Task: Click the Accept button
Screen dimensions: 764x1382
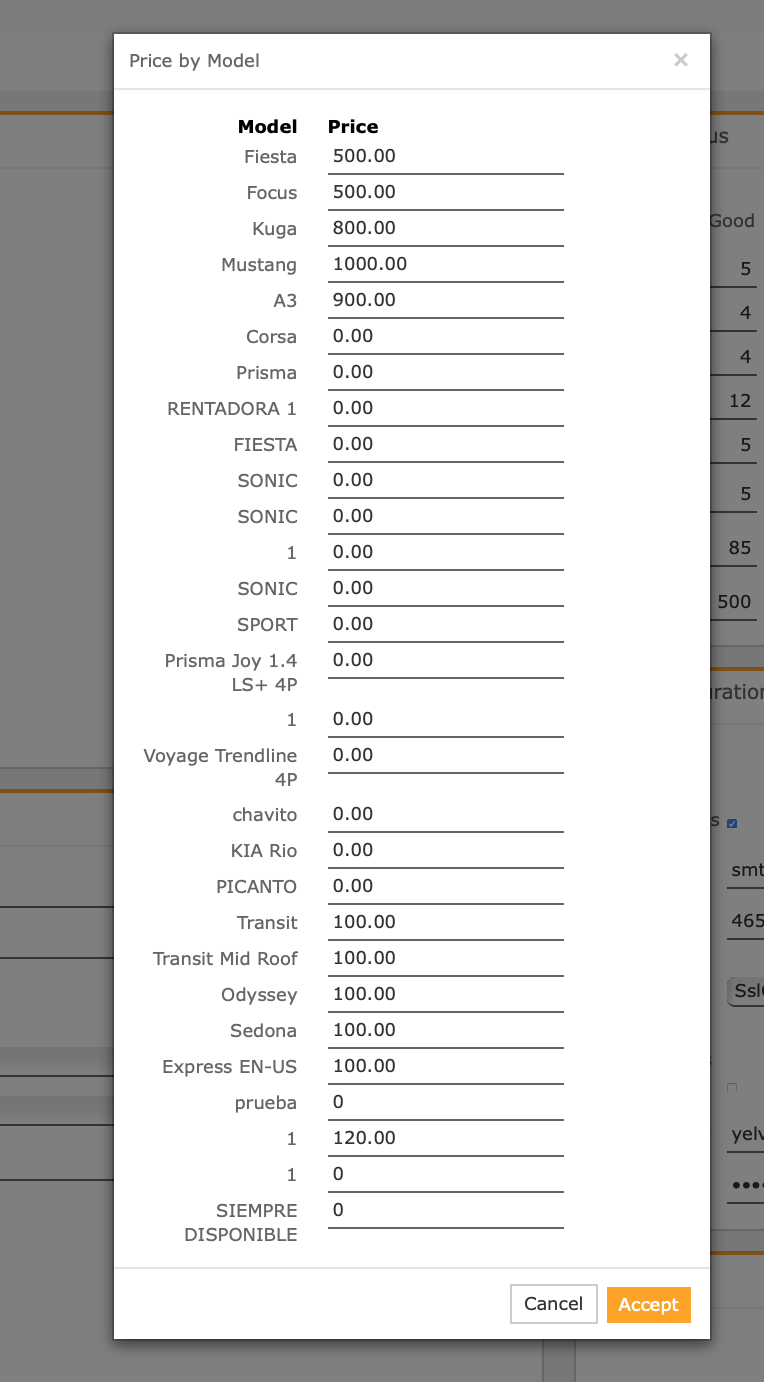Action: pyautogui.click(x=648, y=1304)
